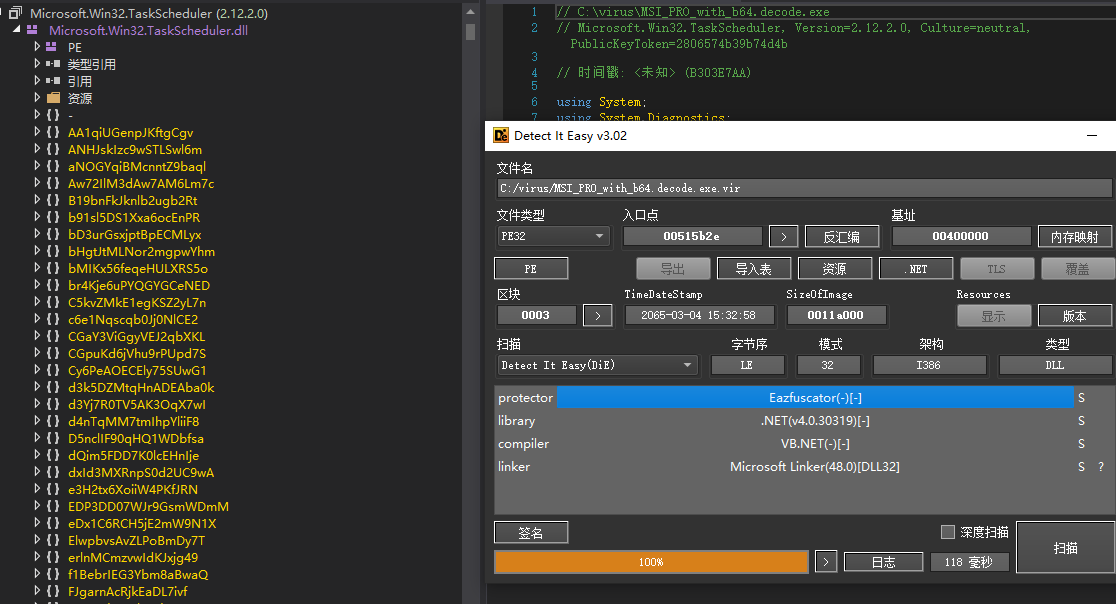Click the 100% scan progress bar
Screen dimensions: 1116x604
(x=650, y=561)
